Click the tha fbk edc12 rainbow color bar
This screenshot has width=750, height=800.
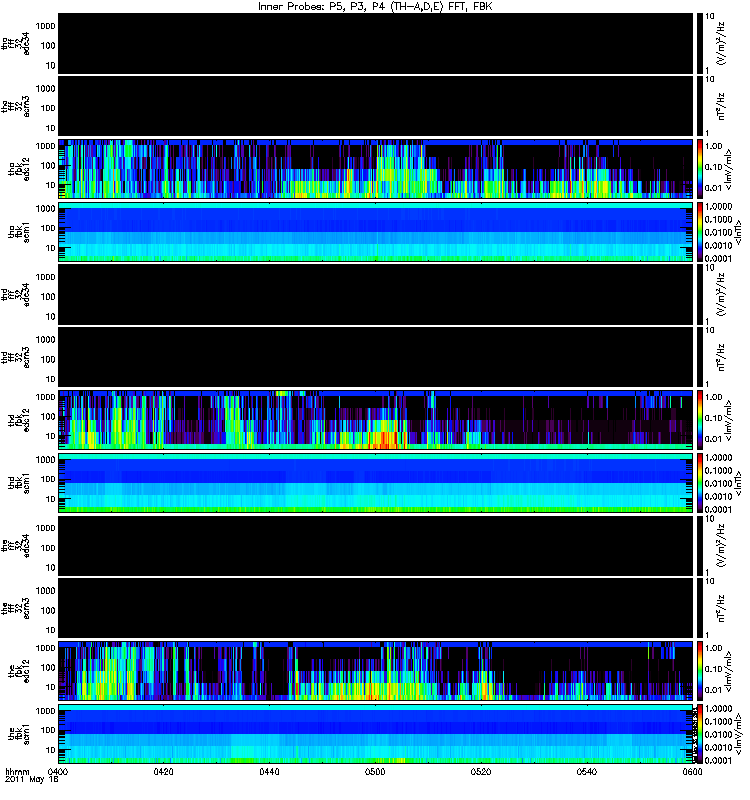(x=700, y=169)
